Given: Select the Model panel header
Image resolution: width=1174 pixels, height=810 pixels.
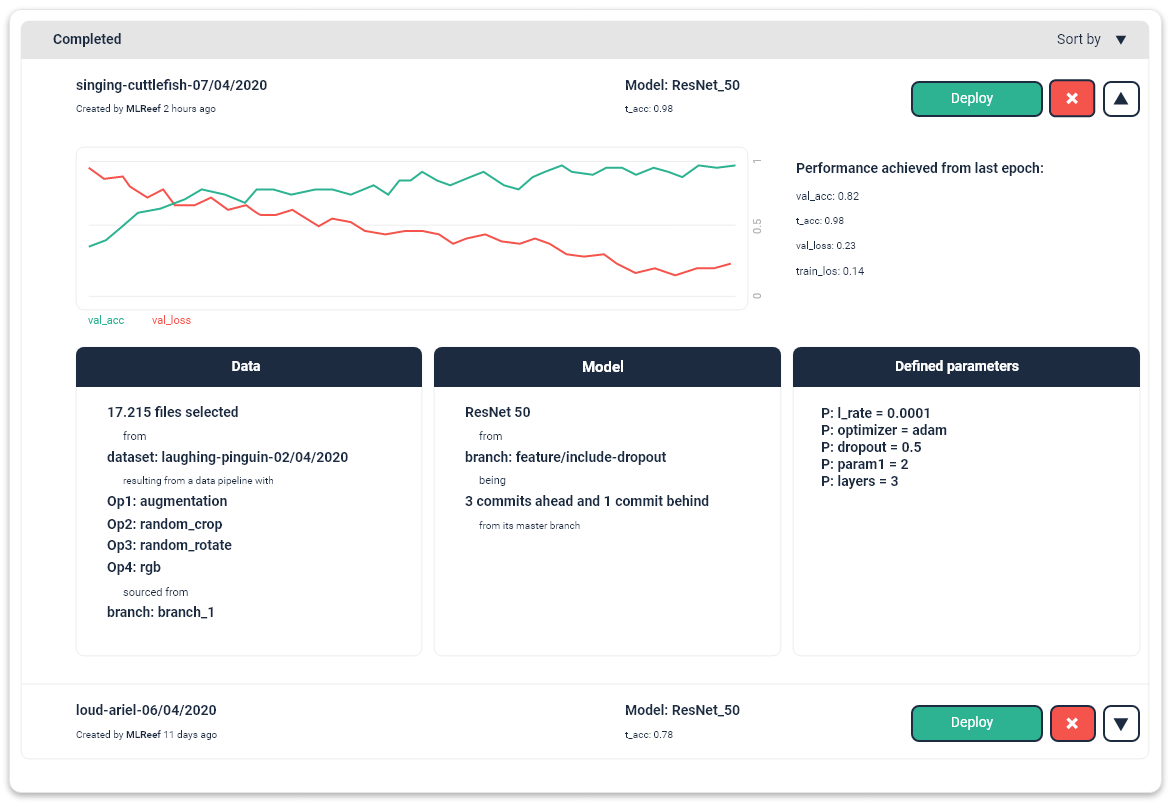Looking at the screenshot, I should tap(606, 367).
